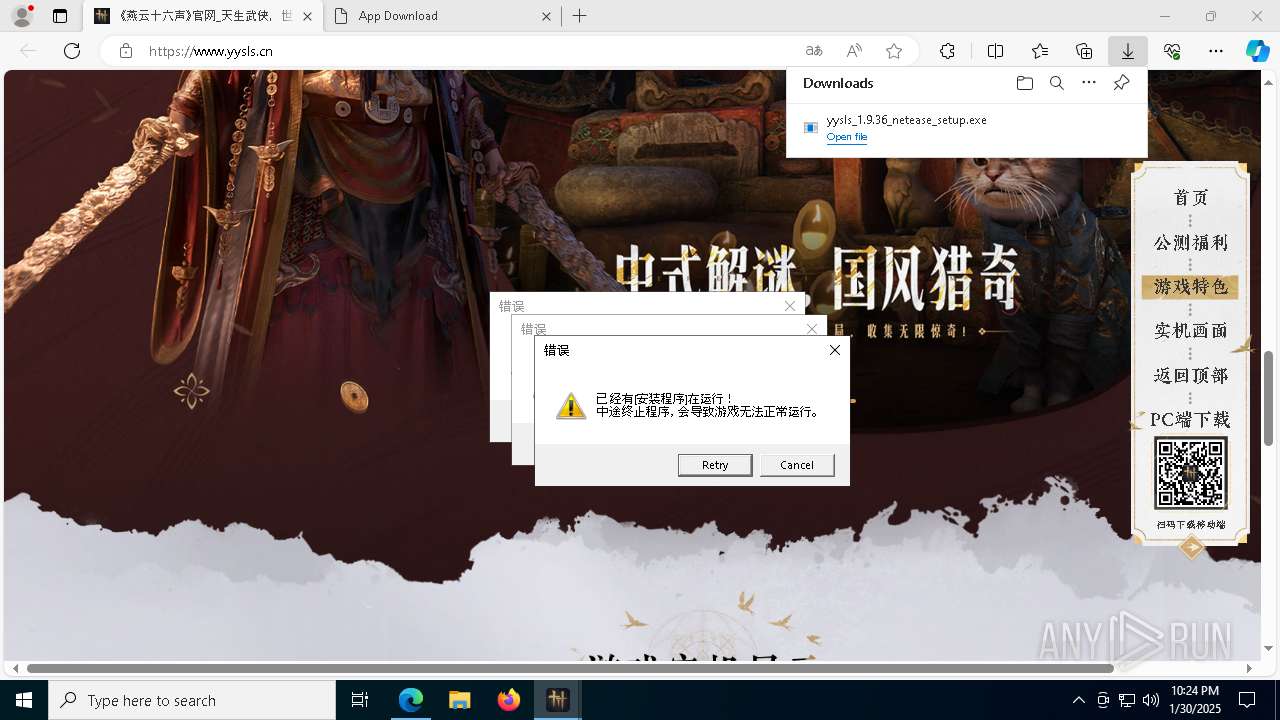Show hidden system tray icons

pos(1078,700)
